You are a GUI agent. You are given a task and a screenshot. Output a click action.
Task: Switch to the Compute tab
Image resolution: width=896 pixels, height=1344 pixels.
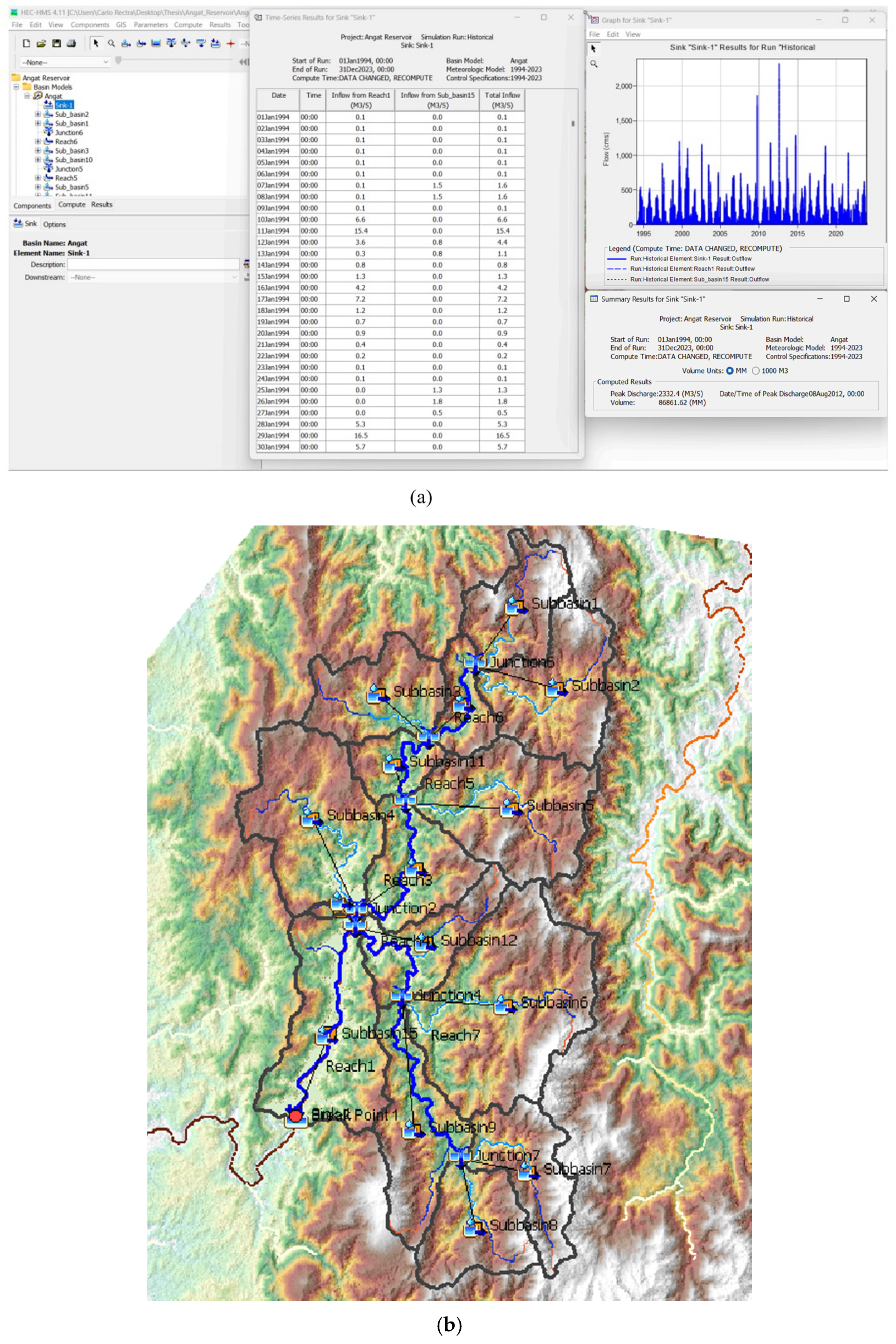71,205
